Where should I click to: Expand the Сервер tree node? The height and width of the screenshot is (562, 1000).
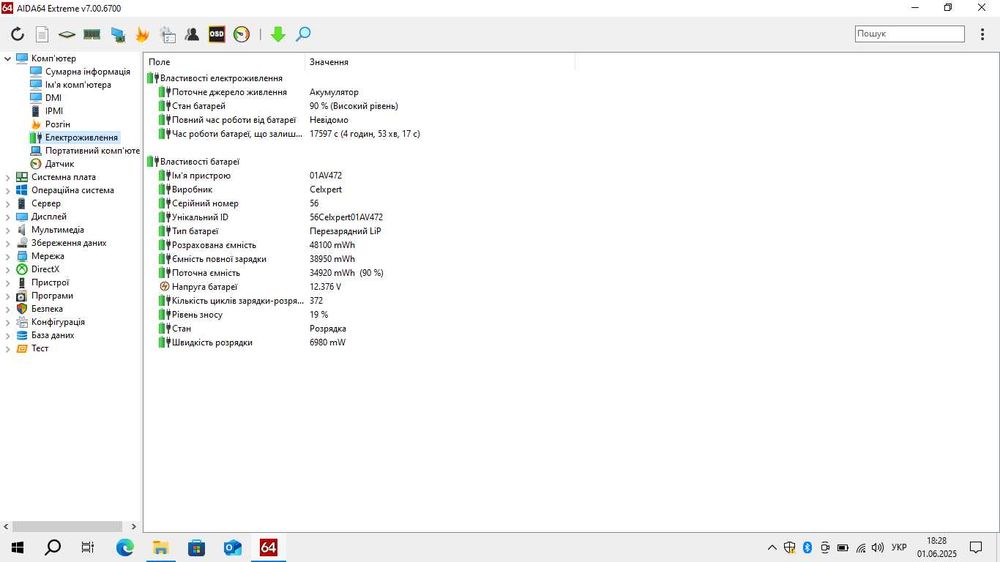pyautogui.click(x=8, y=203)
